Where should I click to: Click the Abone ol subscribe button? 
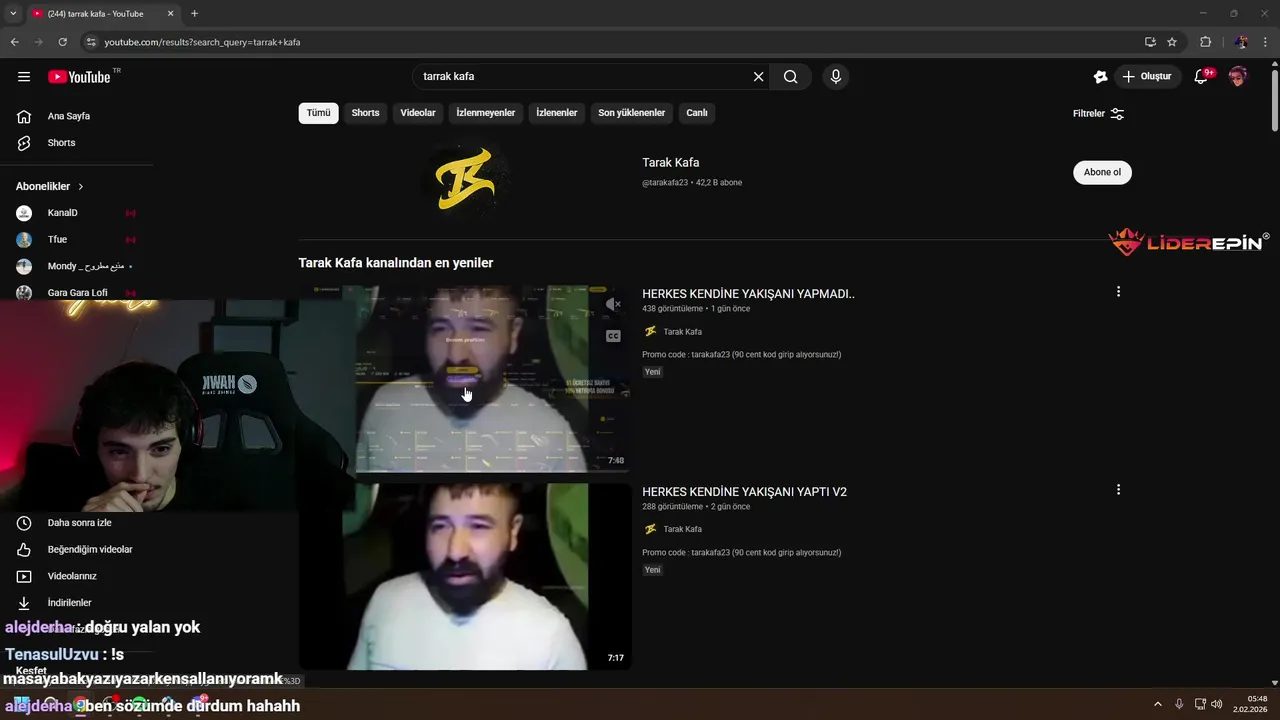[x=1102, y=172]
